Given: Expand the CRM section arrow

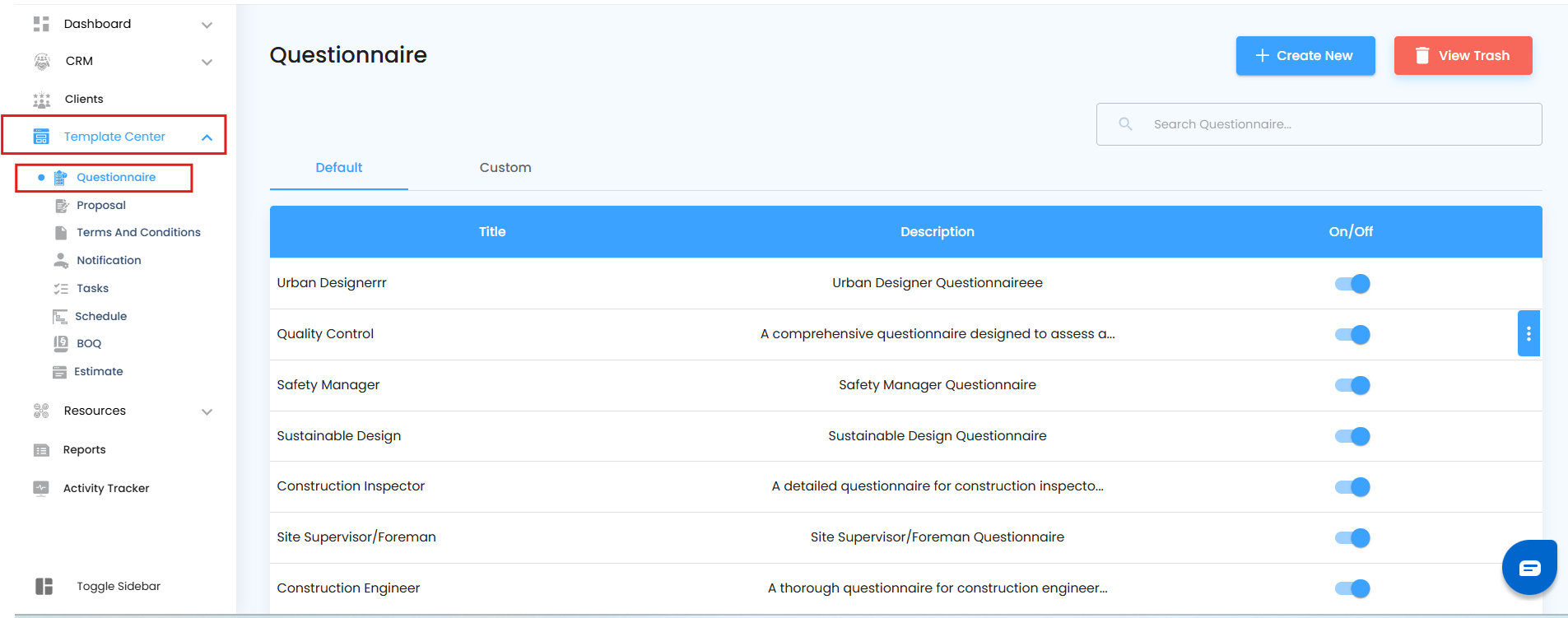Looking at the screenshot, I should pos(207,62).
